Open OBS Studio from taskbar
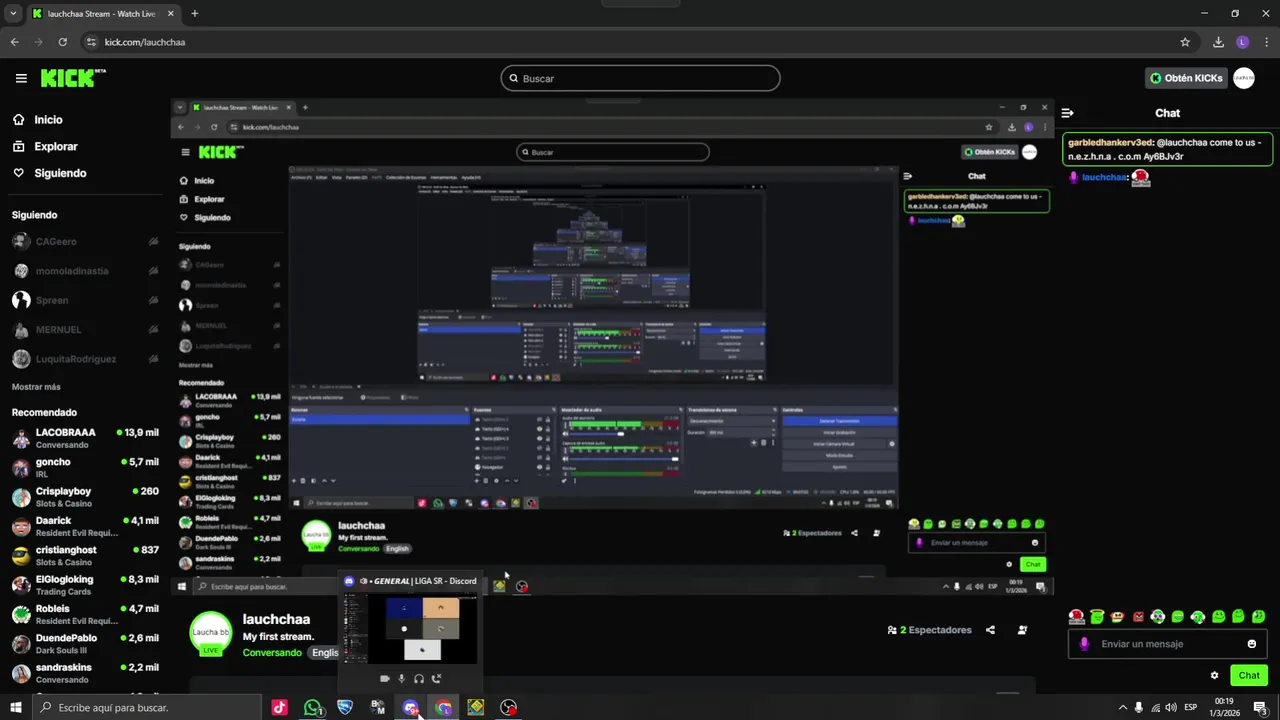The image size is (1280, 720). (509, 707)
